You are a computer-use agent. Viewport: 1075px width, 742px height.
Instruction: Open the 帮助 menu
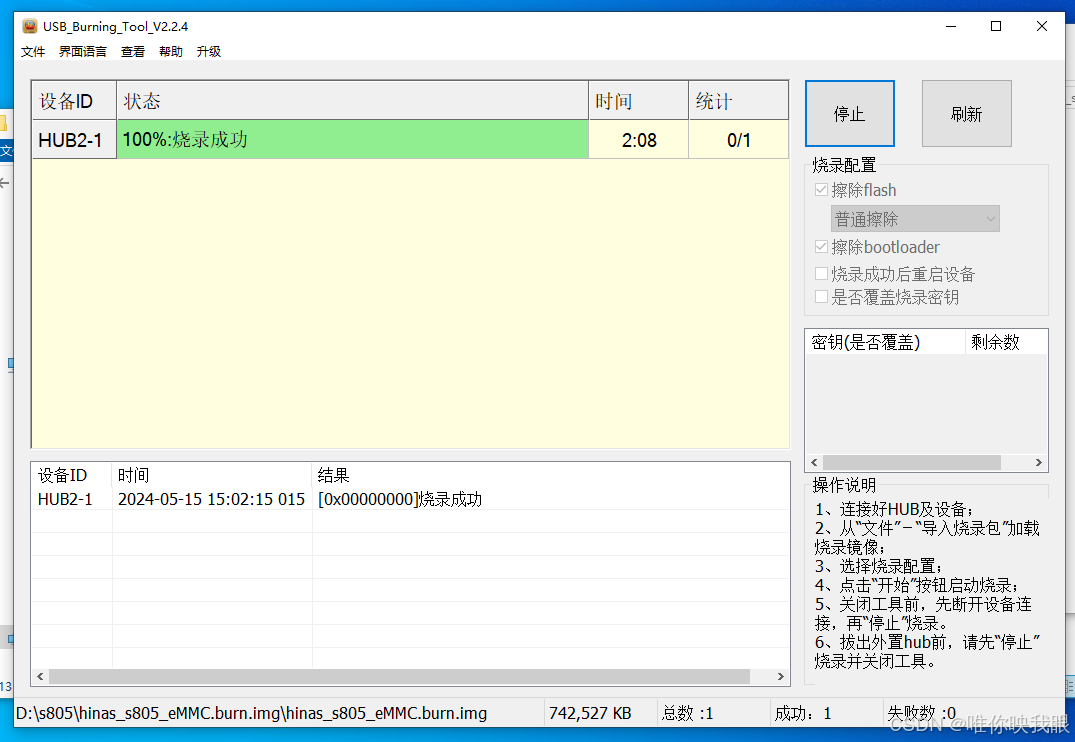click(x=171, y=51)
